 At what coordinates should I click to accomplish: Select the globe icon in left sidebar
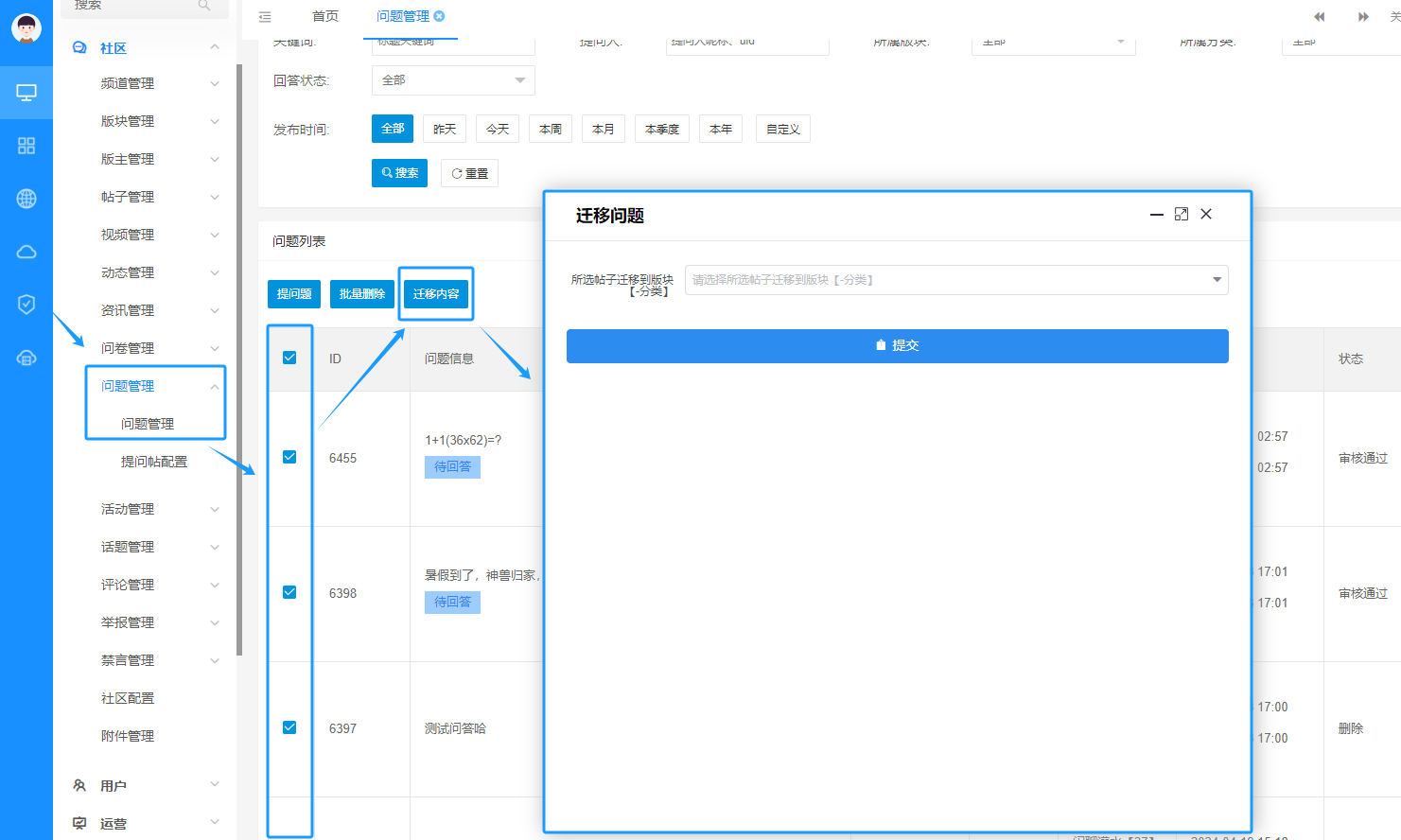(x=26, y=199)
